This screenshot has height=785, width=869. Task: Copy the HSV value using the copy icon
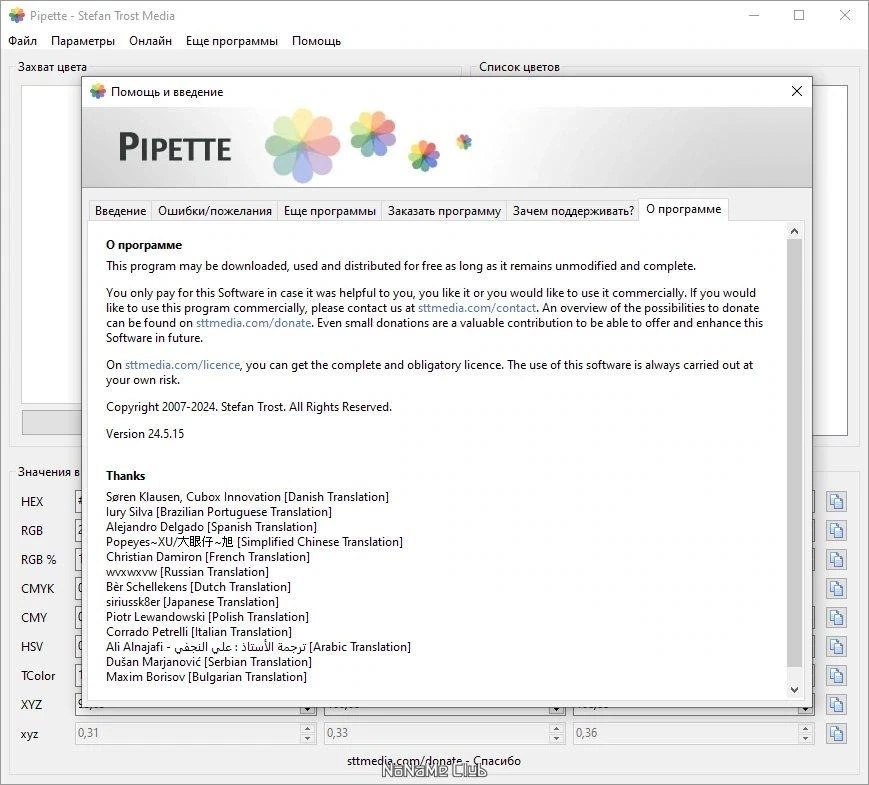pyautogui.click(x=836, y=646)
